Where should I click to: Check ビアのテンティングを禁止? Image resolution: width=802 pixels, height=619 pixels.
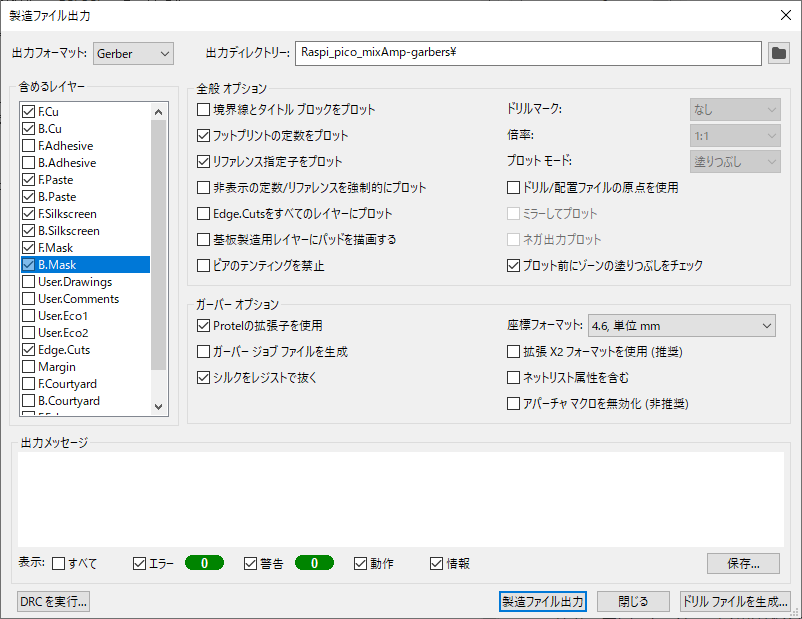[x=204, y=266]
